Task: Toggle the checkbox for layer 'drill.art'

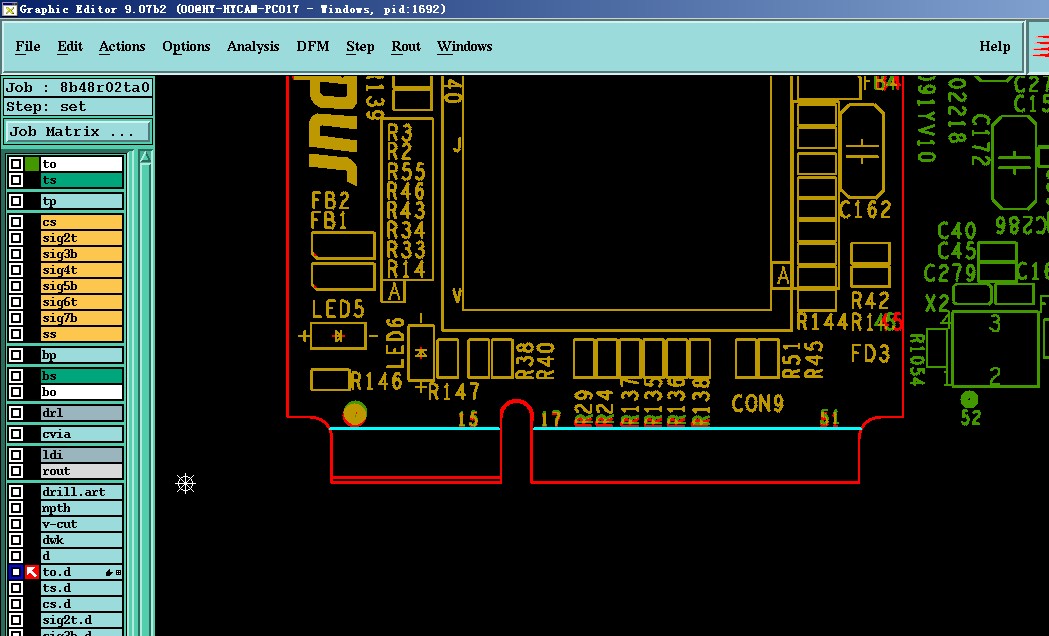Action: click(x=15, y=492)
